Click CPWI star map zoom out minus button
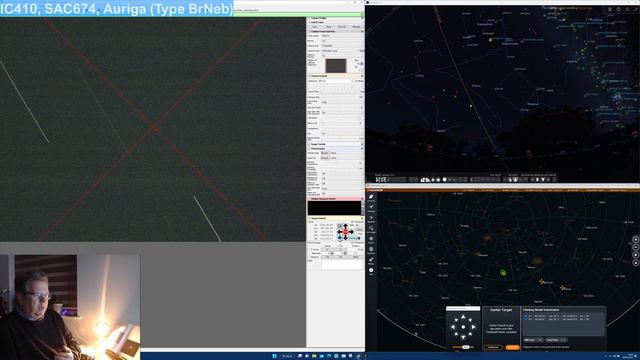The image size is (640, 360). [x=636, y=247]
